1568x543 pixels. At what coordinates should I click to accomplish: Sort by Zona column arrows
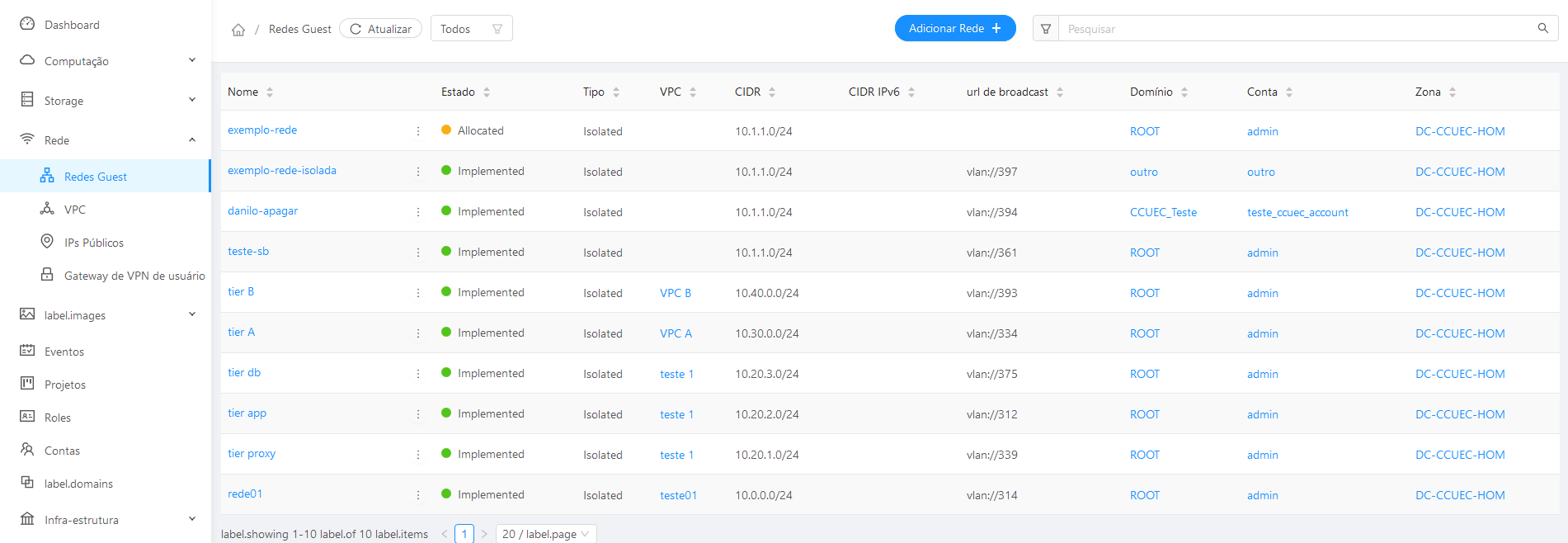pyautogui.click(x=1453, y=92)
